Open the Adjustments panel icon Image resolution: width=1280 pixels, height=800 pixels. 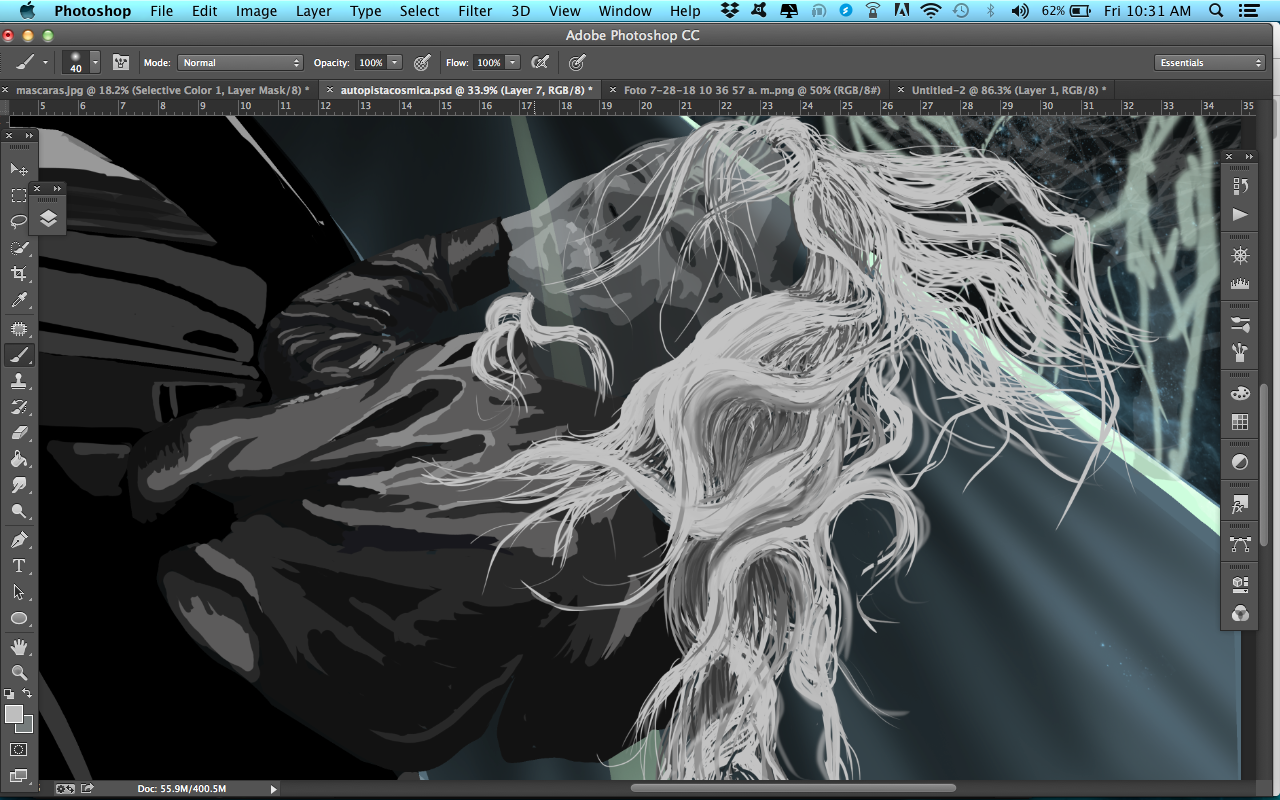(x=1240, y=462)
